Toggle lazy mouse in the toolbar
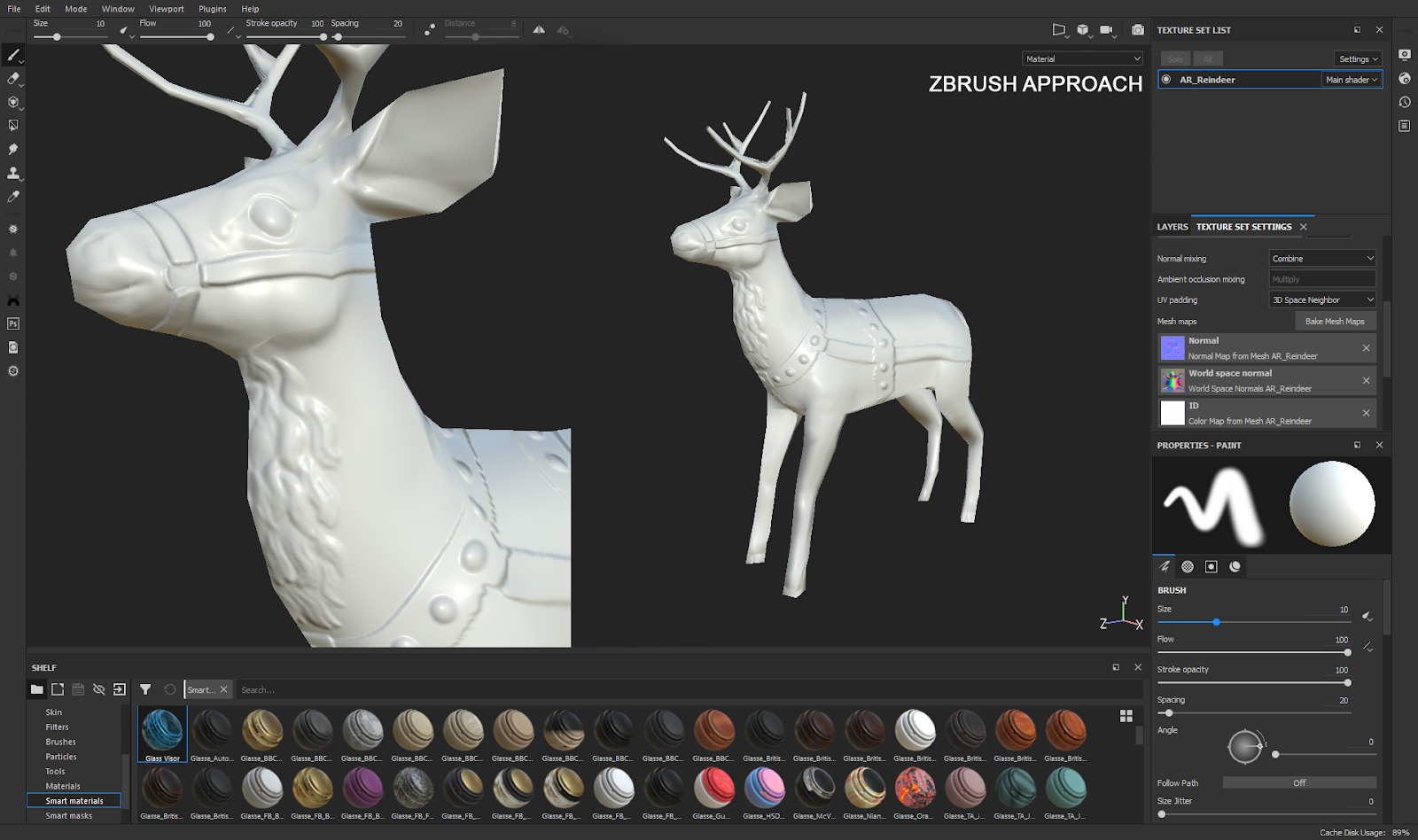 [430, 30]
